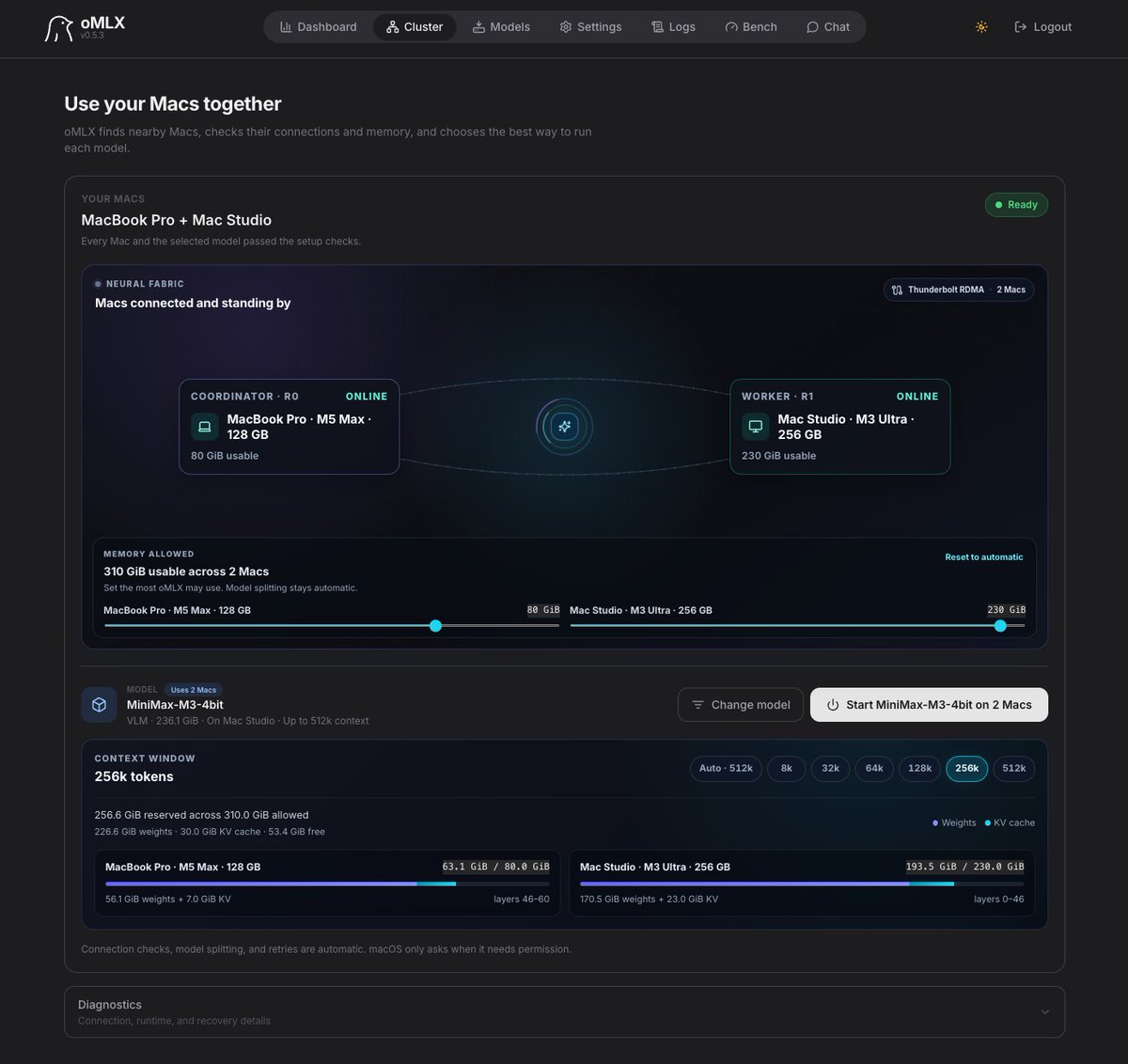Viewport: 1128px width, 1064px height.
Task: Switch to the Cluster tab
Action: tap(415, 27)
